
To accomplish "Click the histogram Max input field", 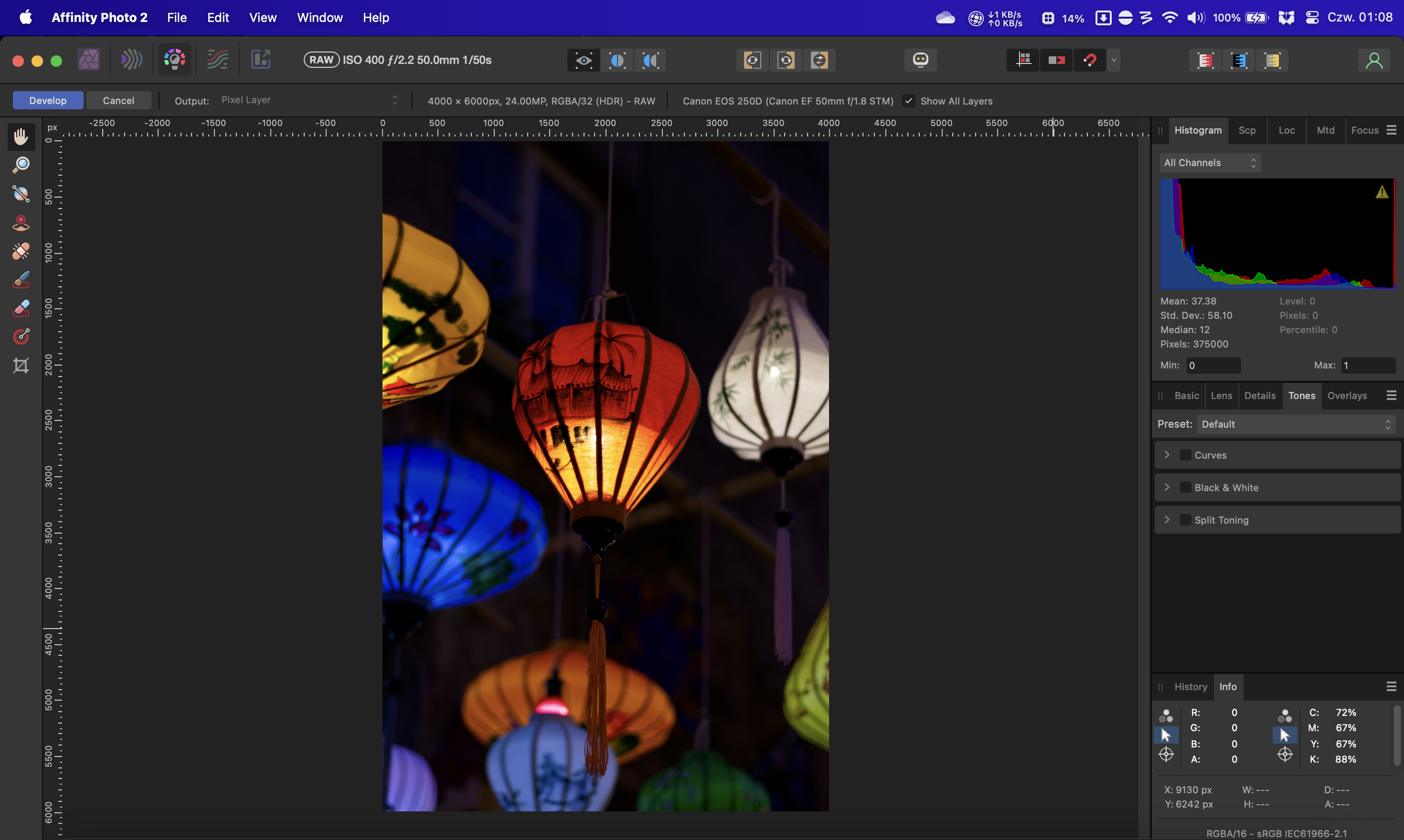I will click(1368, 366).
